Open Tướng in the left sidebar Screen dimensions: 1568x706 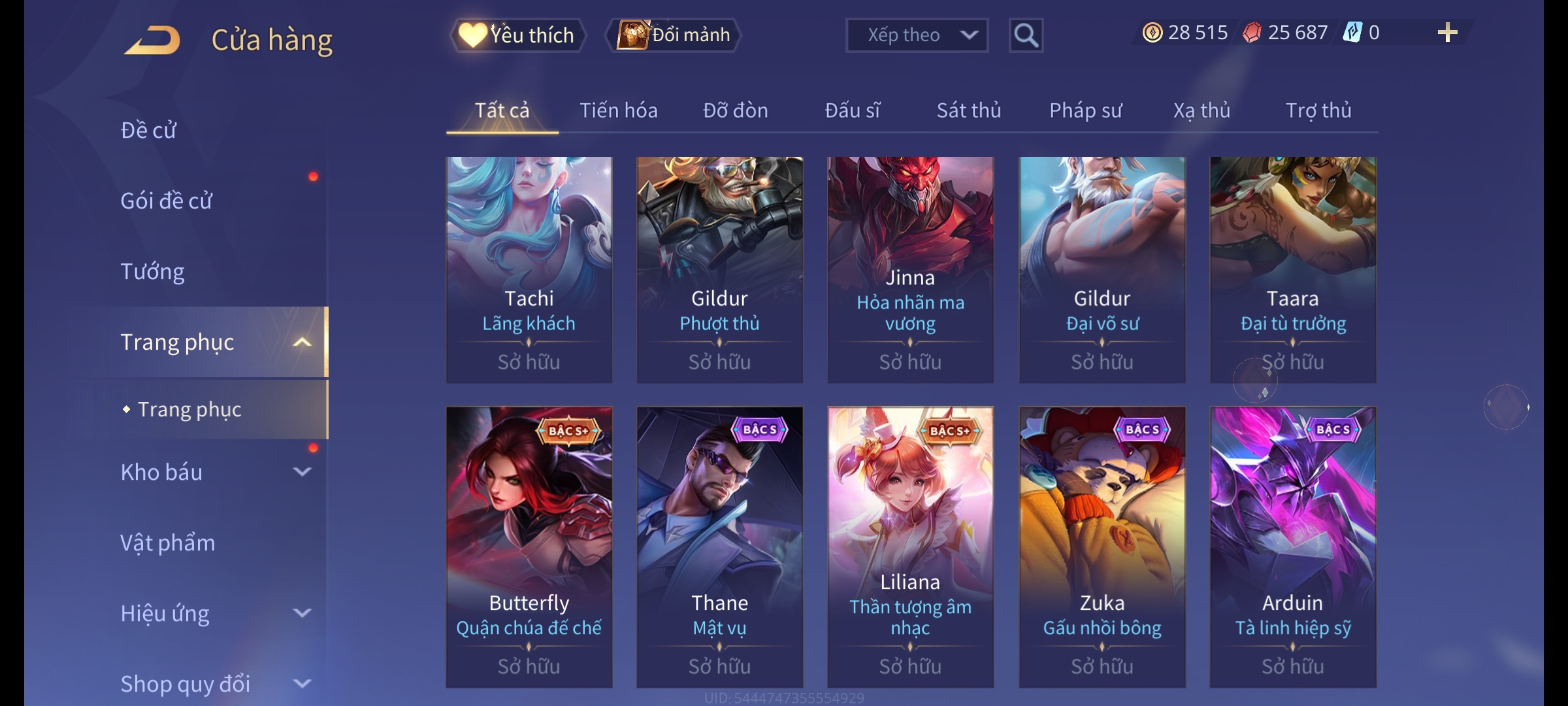(152, 271)
